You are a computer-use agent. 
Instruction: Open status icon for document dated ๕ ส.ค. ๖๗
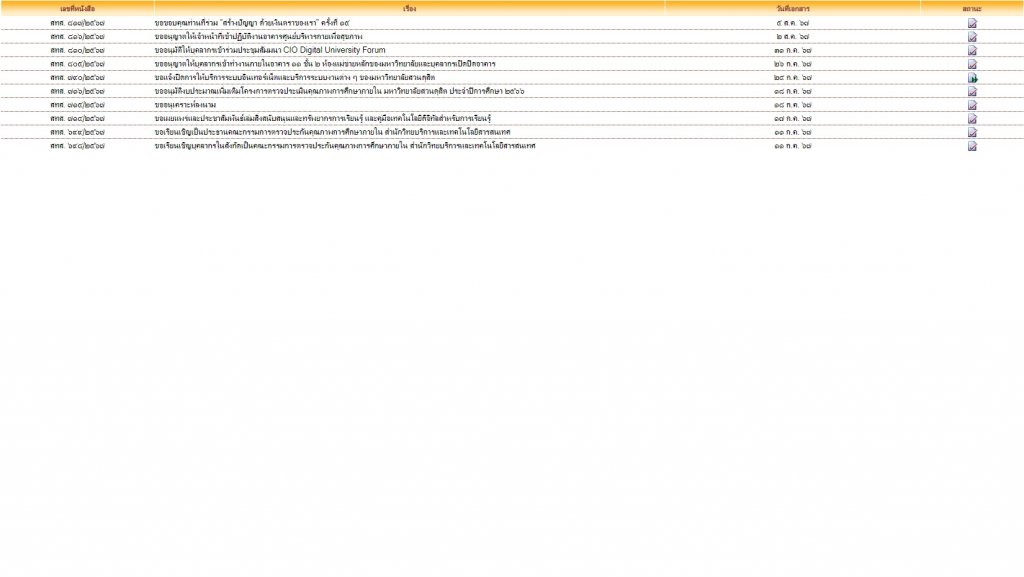(972, 23)
